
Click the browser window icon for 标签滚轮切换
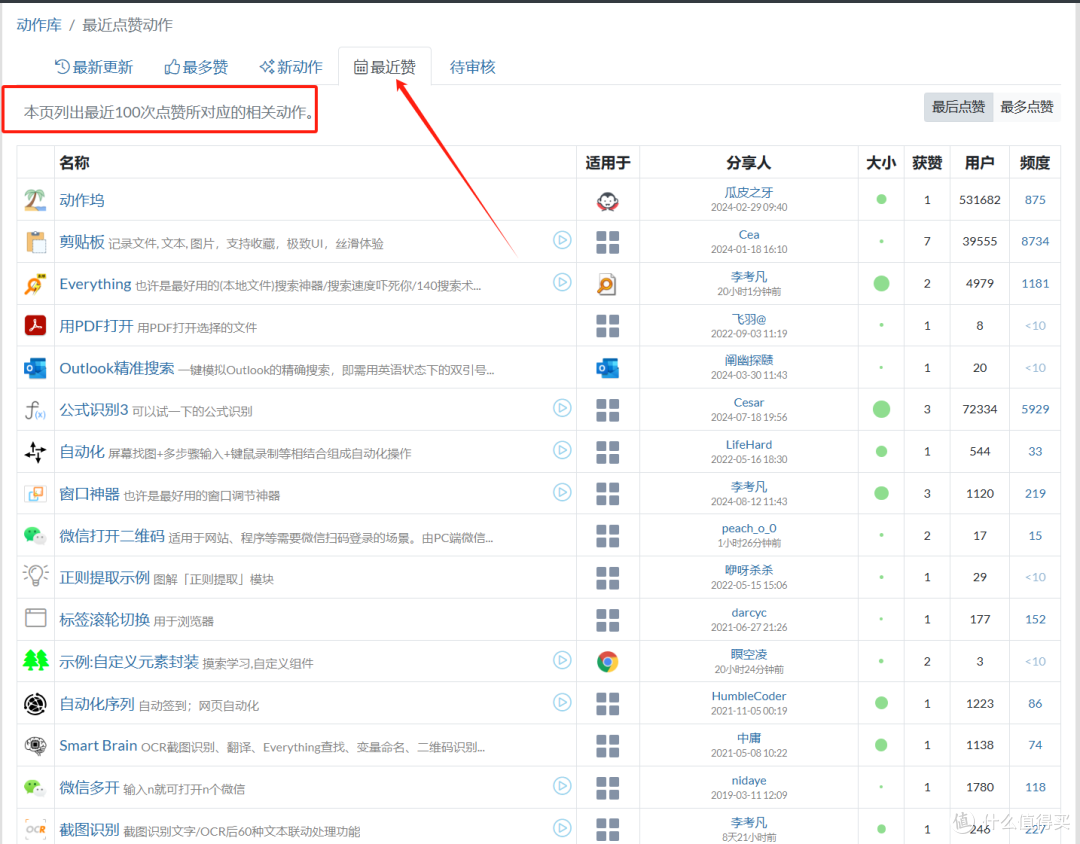click(x=35, y=617)
